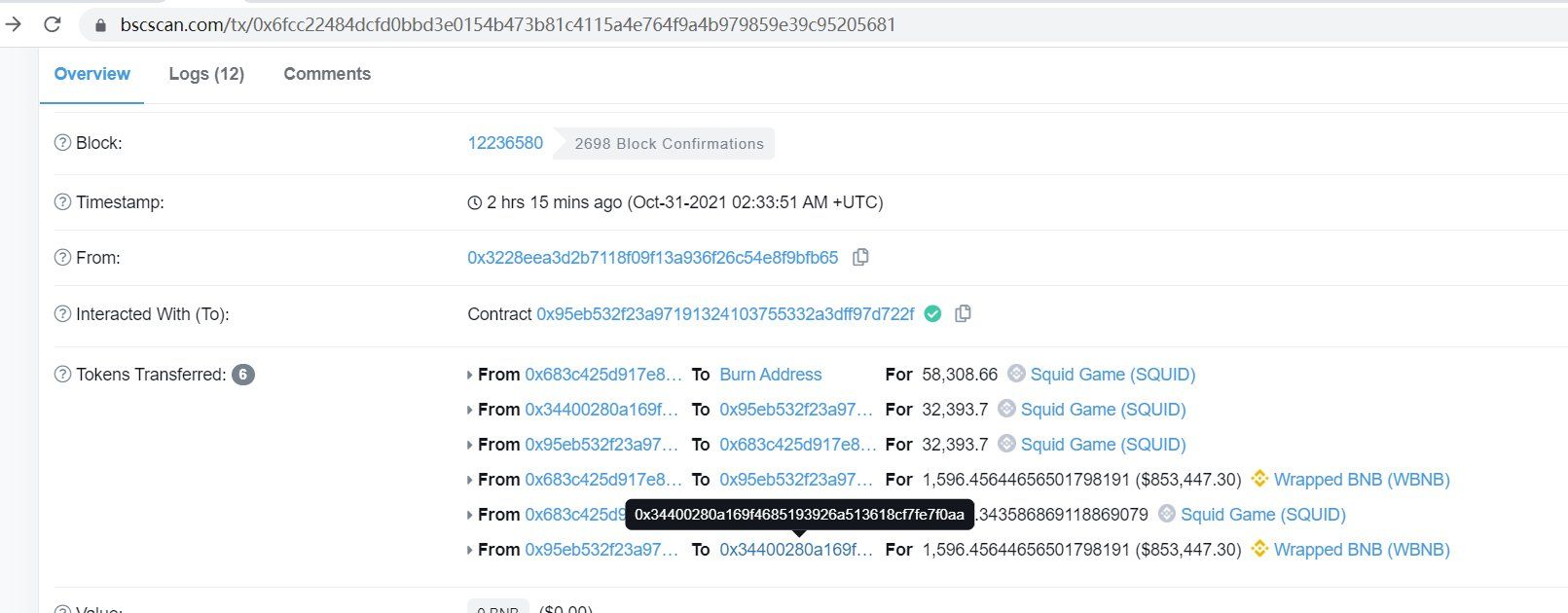Expand first WBNB transfer row from 0x683c425d917e8

(x=470, y=480)
